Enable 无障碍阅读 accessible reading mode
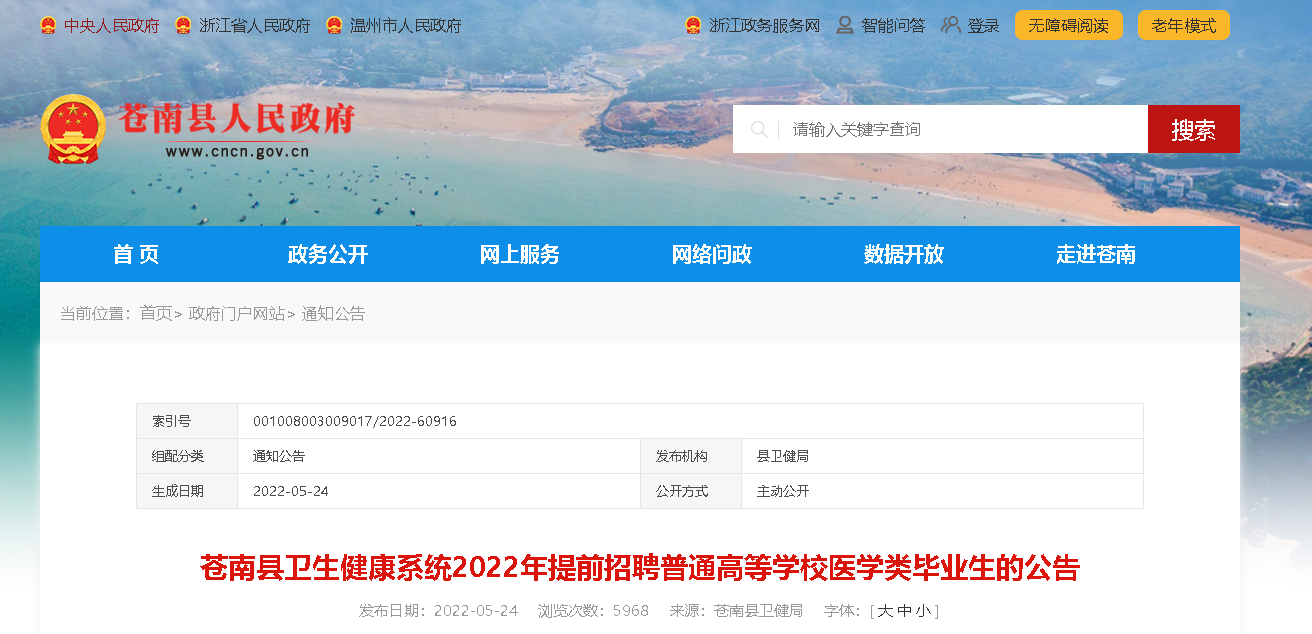The height and width of the screenshot is (634, 1312). point(1069,25)
